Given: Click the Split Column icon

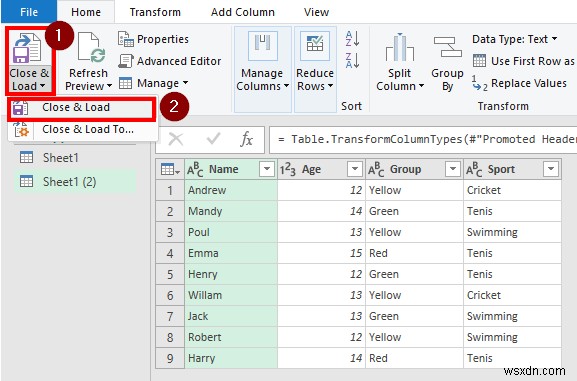Looking at the screenshot, I should click(x=400, y=47).
